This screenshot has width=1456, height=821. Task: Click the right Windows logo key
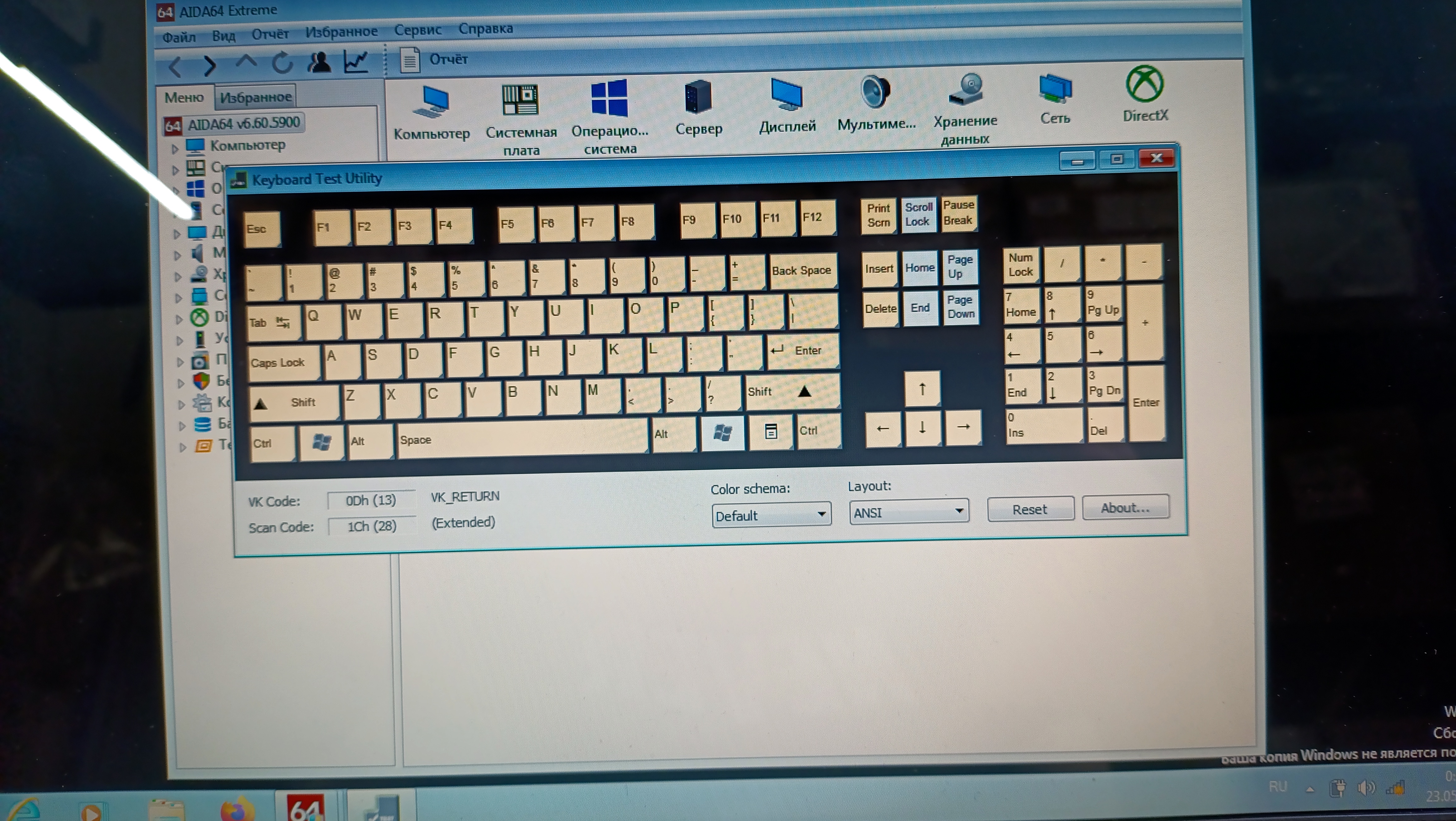723,433
